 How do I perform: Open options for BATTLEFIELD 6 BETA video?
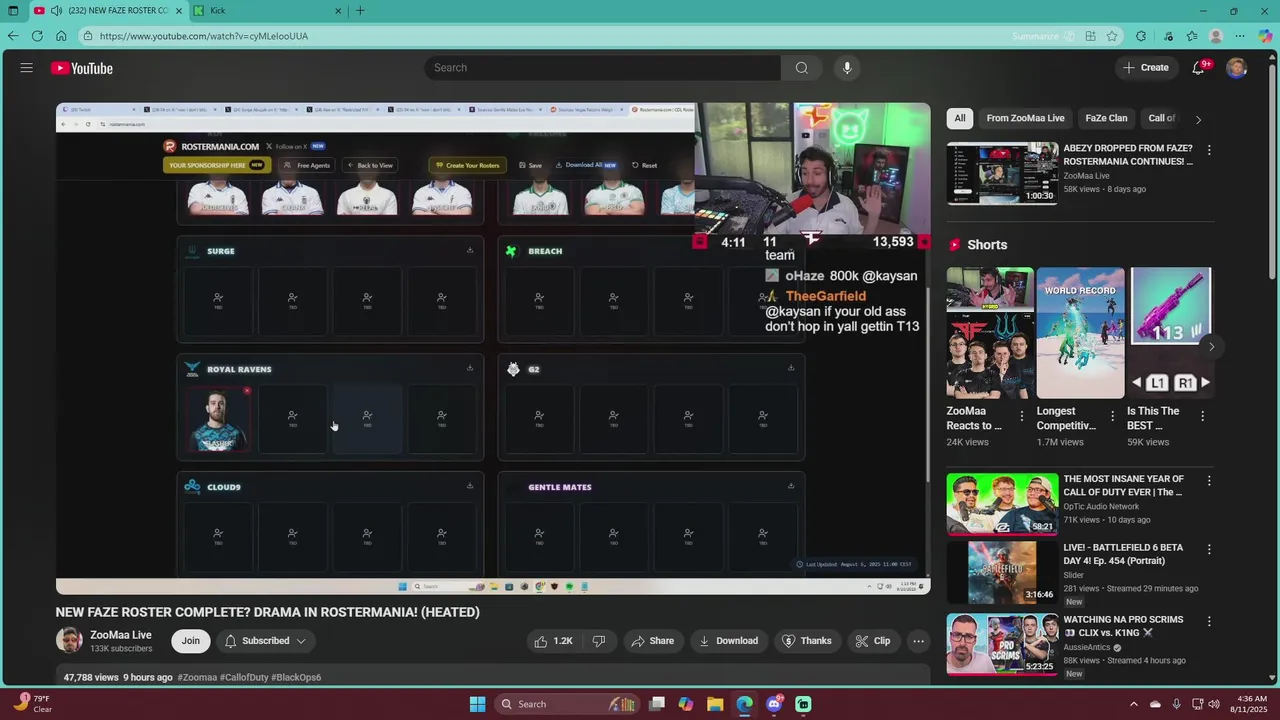[1209, 550]
